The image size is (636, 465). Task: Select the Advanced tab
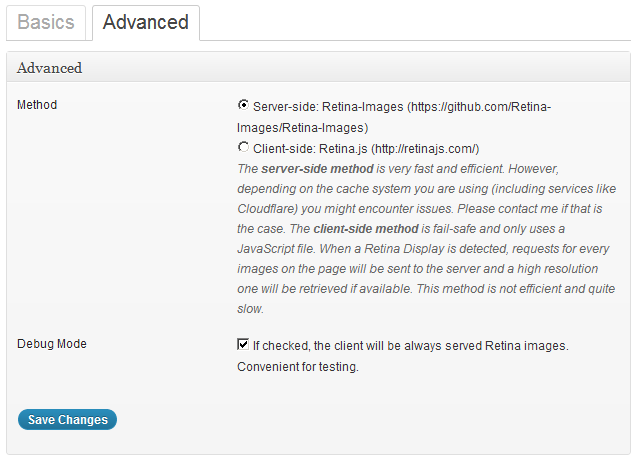(x=145, y=22)
